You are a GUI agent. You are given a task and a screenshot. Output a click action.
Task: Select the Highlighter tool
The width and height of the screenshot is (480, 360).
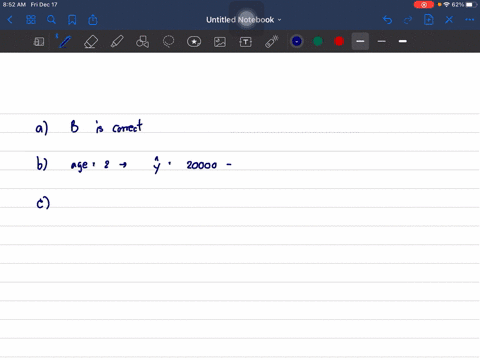pos(117,42)
